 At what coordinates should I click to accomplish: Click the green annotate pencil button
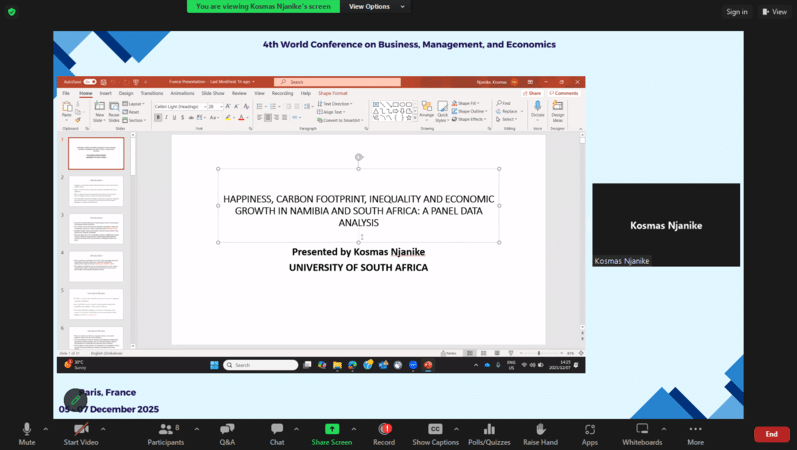pyautogui.click(x=75, y=400)
